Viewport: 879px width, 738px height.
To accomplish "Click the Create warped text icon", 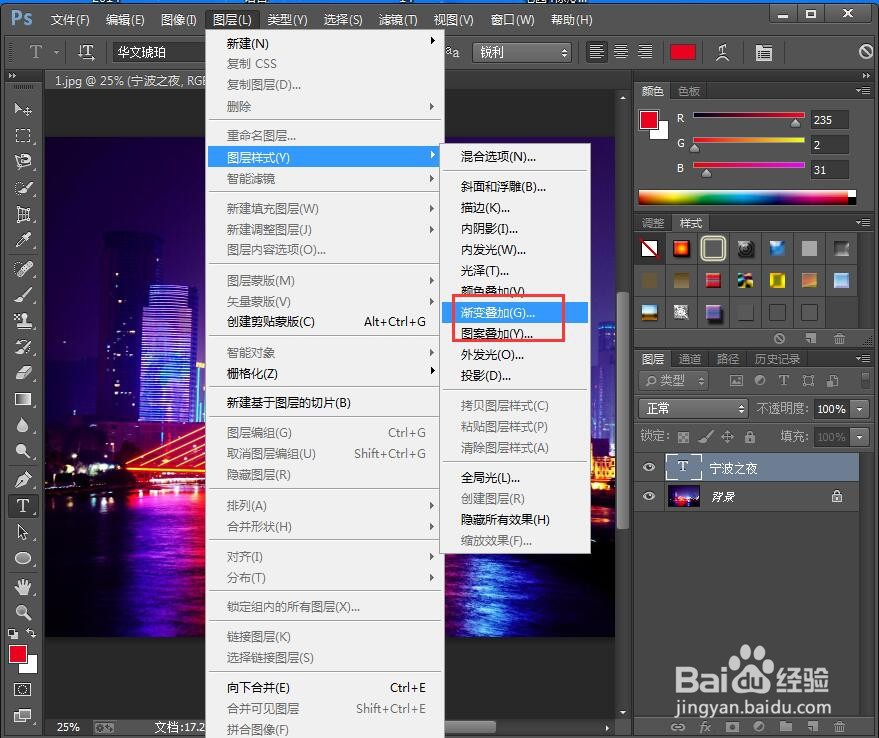I will coord(723,53).
